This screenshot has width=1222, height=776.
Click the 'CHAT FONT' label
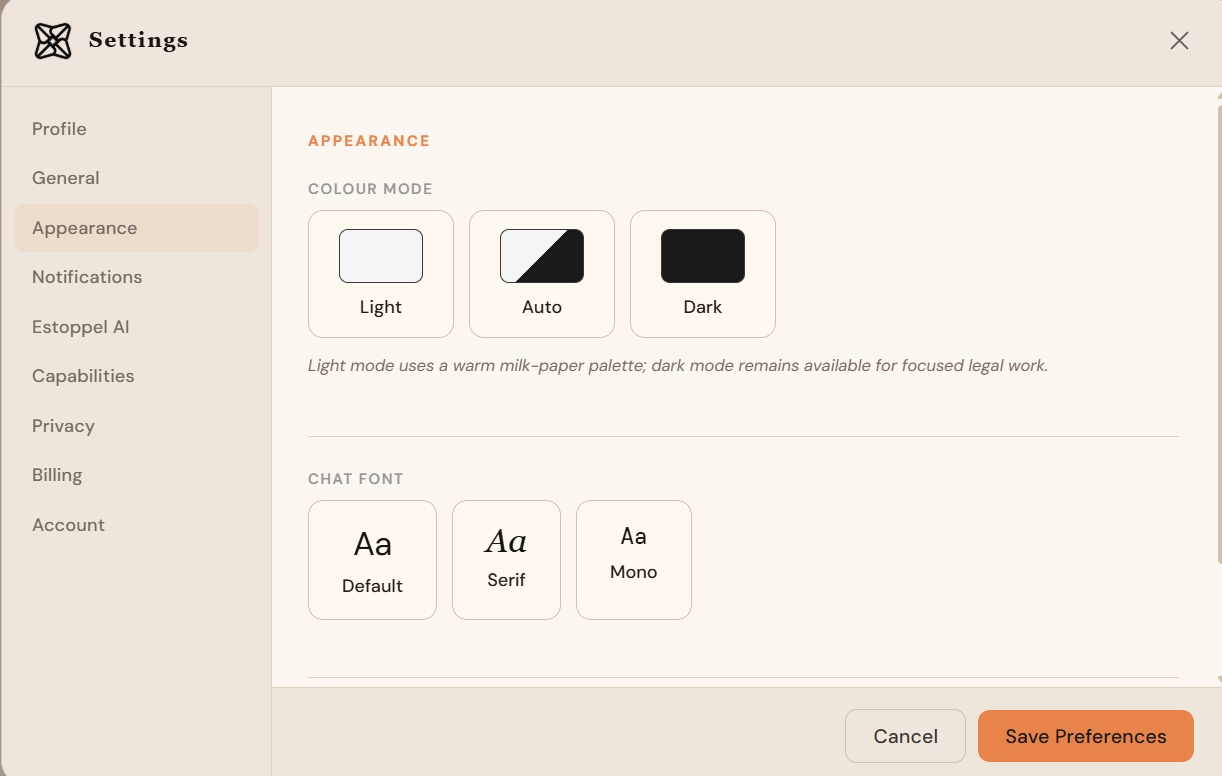[x=356, y=479]
